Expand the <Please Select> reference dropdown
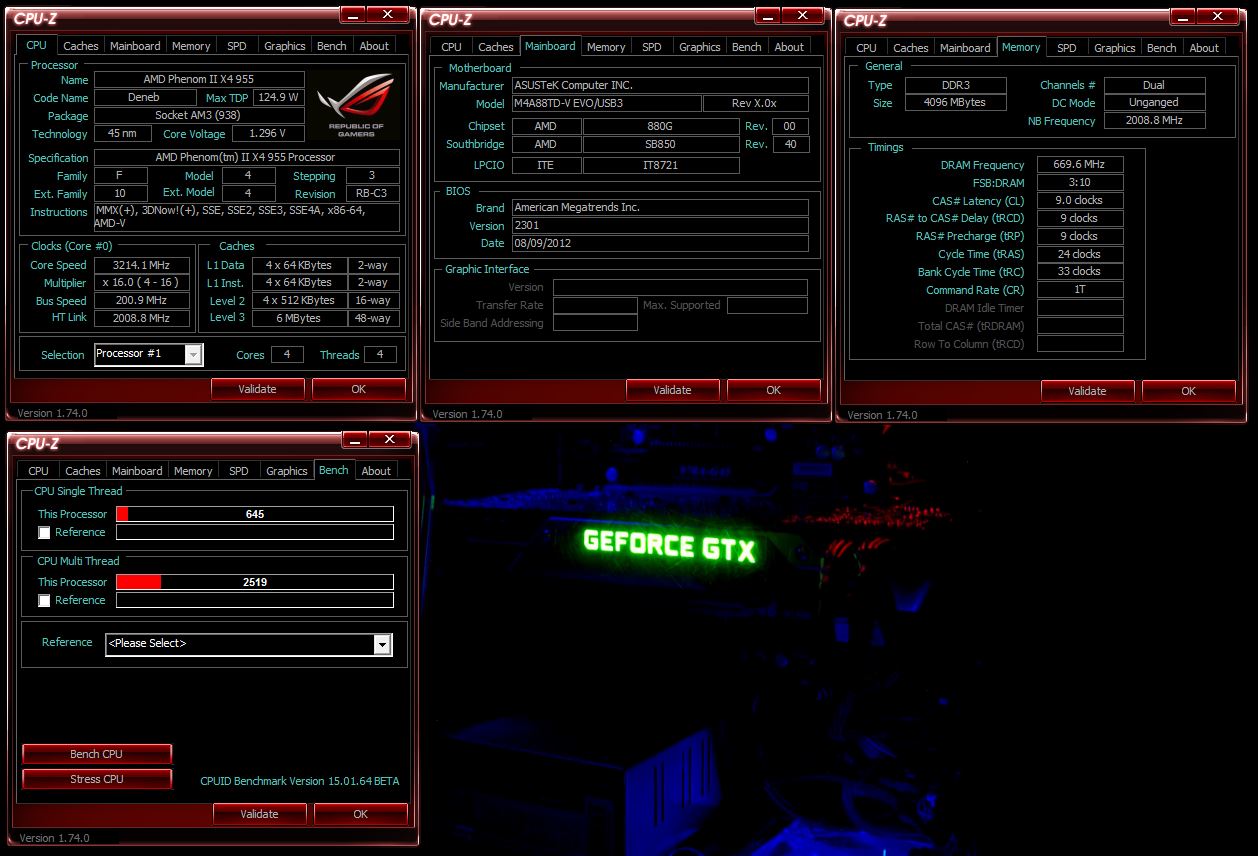The height and width of the screenshot is (856, 1258). [249, 644]
